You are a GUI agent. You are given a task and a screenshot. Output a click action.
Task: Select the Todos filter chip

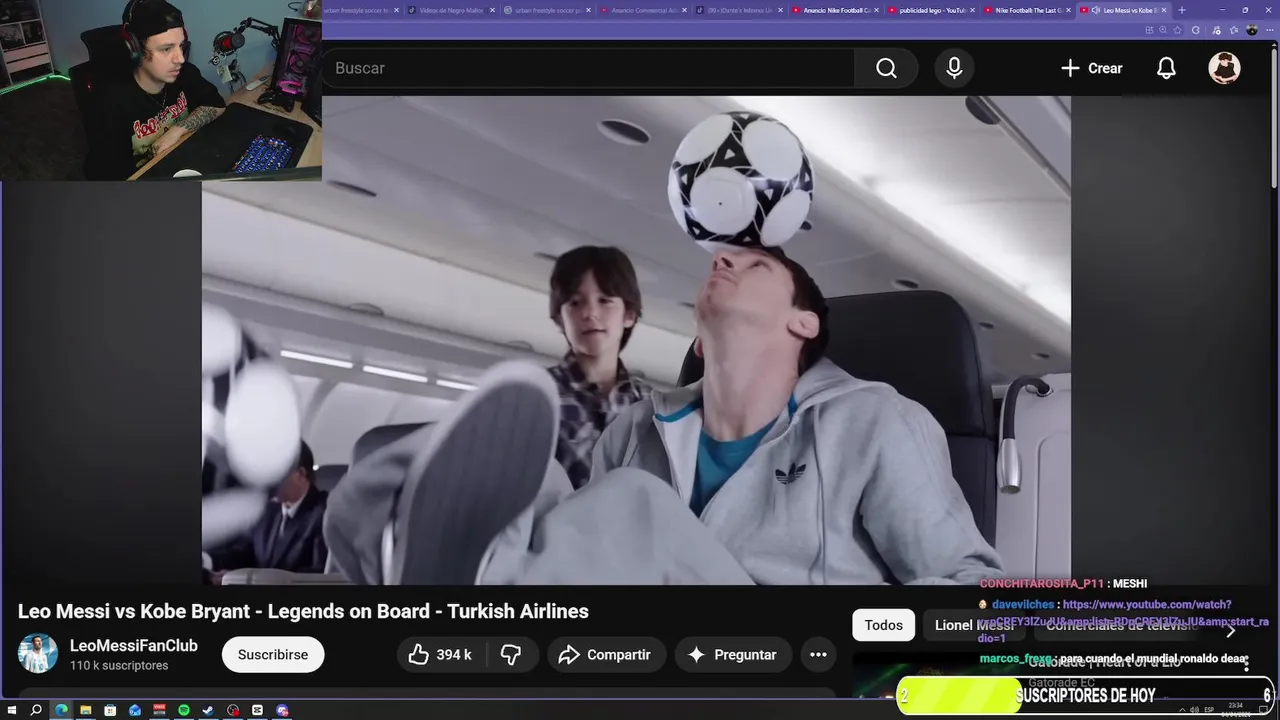[883, 625]
